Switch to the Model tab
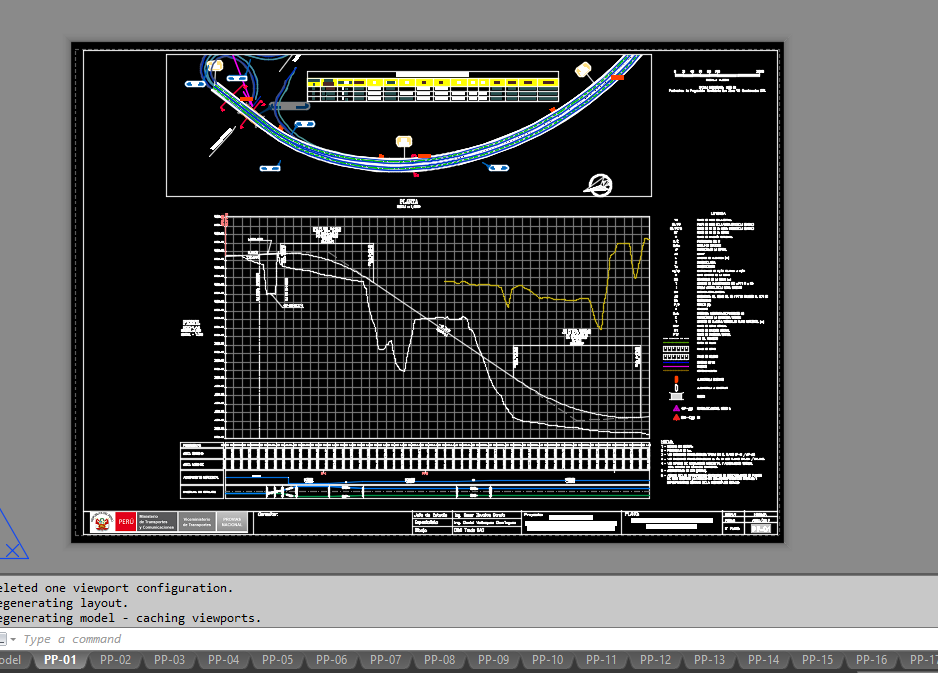Image resolution: width=938 pixels, height=673 pixels. pyautogui.click(x=10, y=660)
